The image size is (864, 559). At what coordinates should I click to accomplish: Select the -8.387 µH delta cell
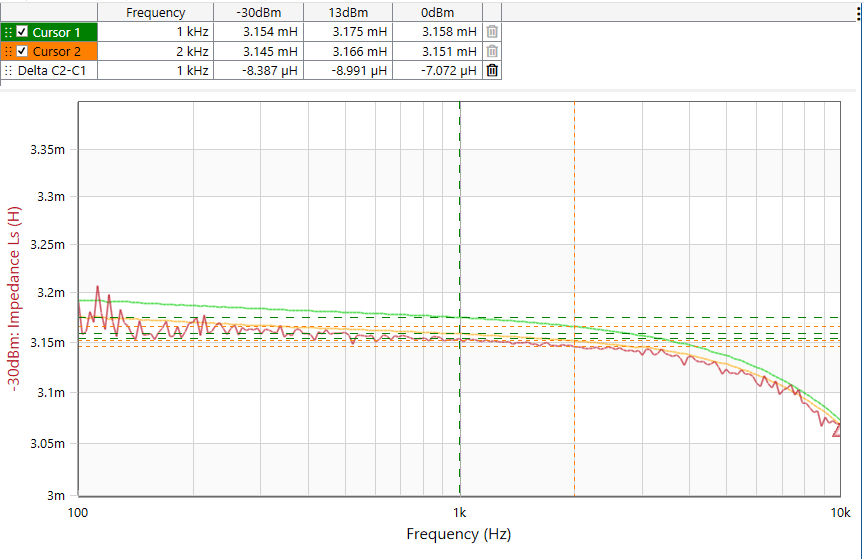(258, 71)
